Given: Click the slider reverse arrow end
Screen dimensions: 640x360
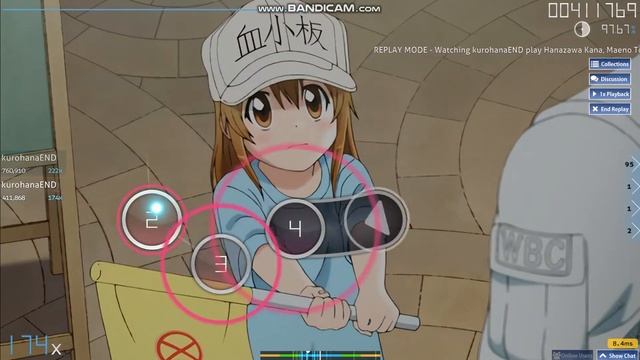Looking at the screenshot, I should coord(376,221).
